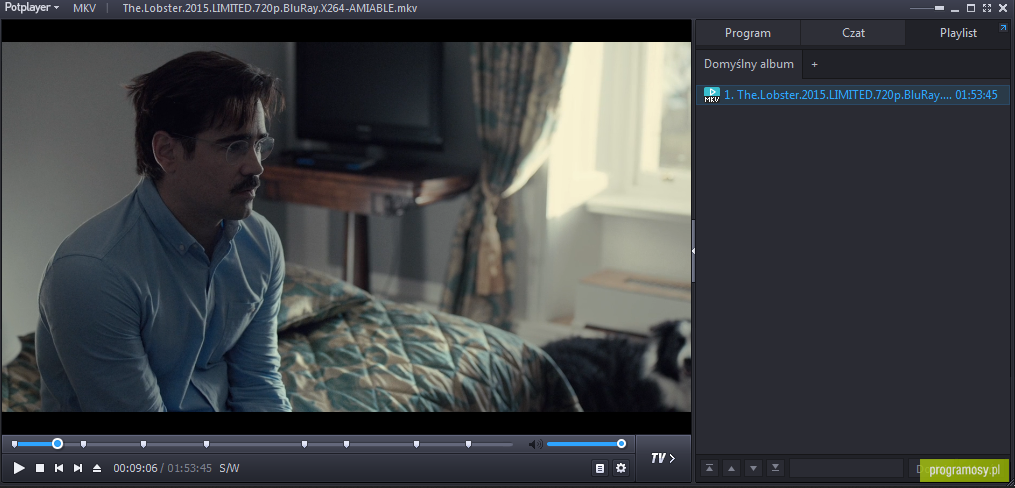Add a new album with plus button

[x=814, y=65]
